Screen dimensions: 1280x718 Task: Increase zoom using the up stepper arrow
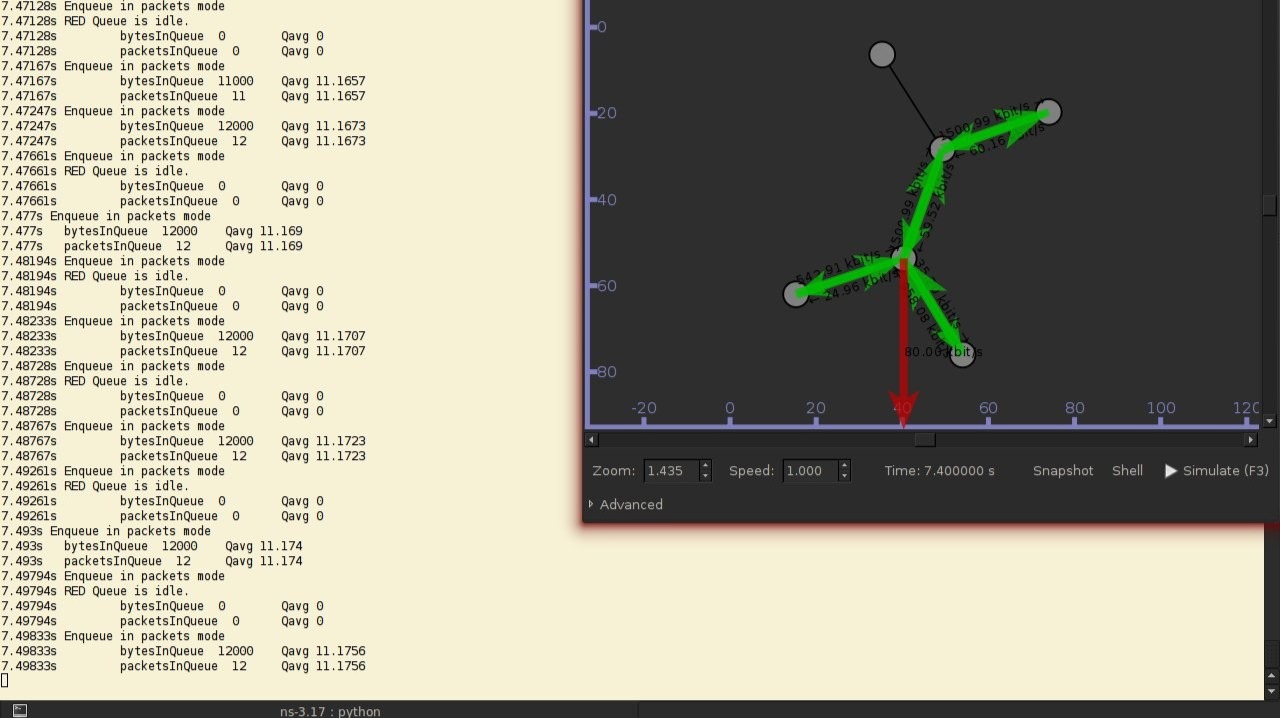[703, 466]
